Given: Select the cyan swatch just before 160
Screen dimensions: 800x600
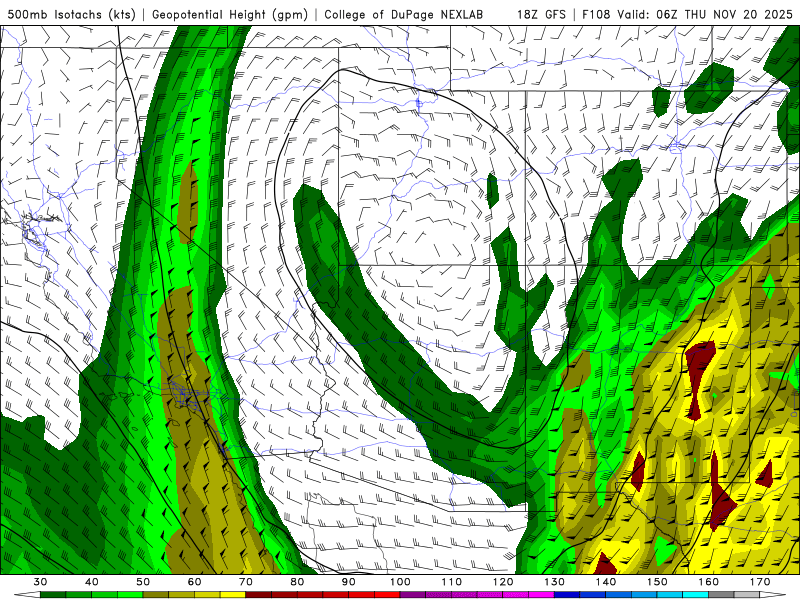Looking at the screenshot, I should coord(695,594).
